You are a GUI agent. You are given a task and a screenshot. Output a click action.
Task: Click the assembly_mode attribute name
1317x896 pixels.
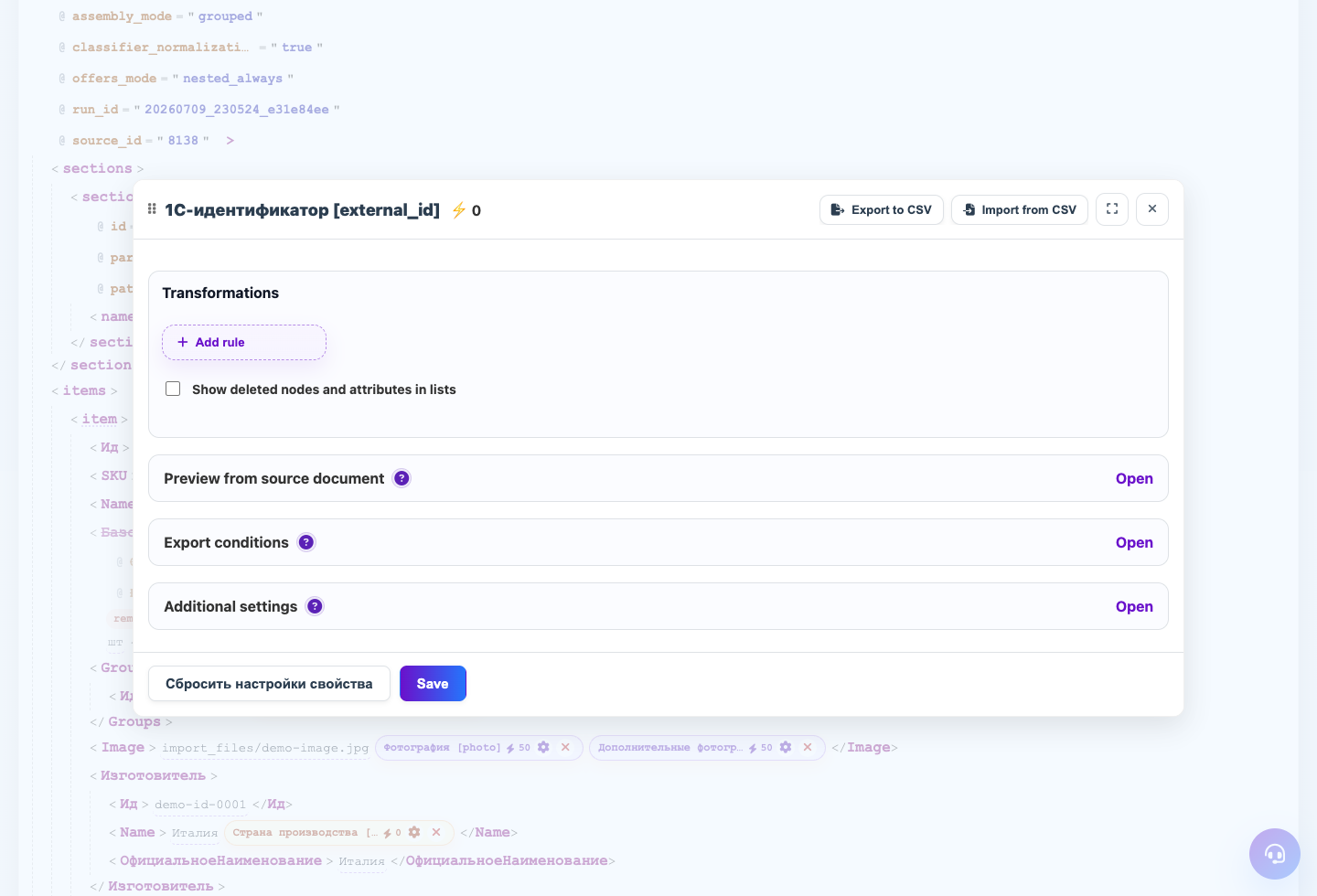pyautogui.click(x=122, y=16)
